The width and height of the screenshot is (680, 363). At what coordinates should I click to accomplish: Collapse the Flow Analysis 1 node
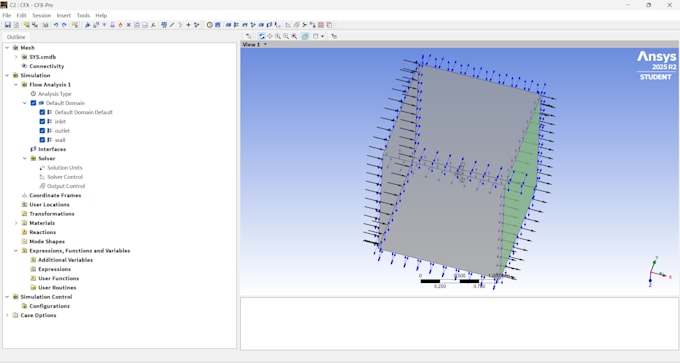(16, 85)
